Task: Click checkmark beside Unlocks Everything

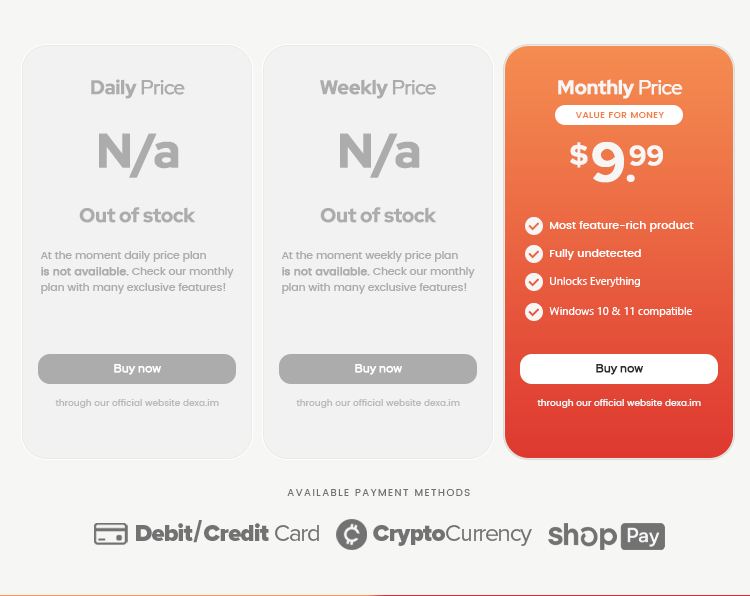Action: click(x=534, y=282)
